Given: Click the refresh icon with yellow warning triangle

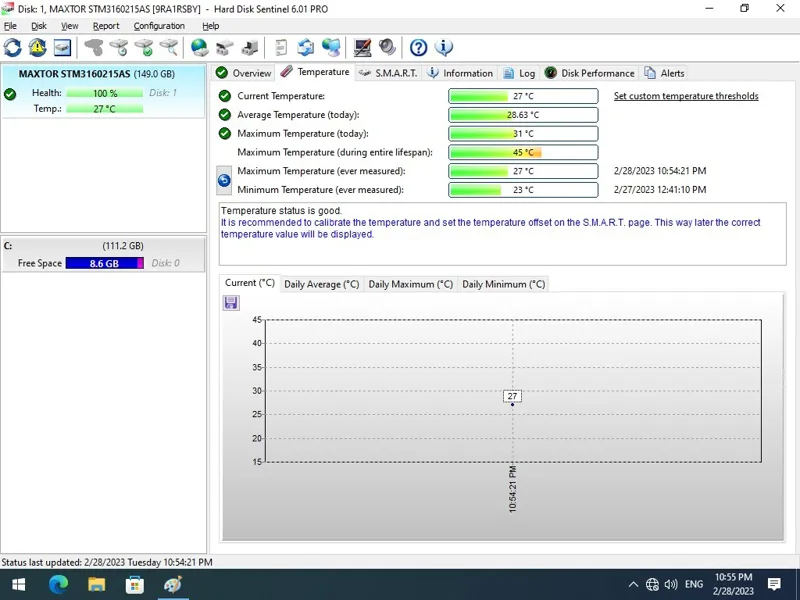Looking at the screenshot, I should (37, 47).
